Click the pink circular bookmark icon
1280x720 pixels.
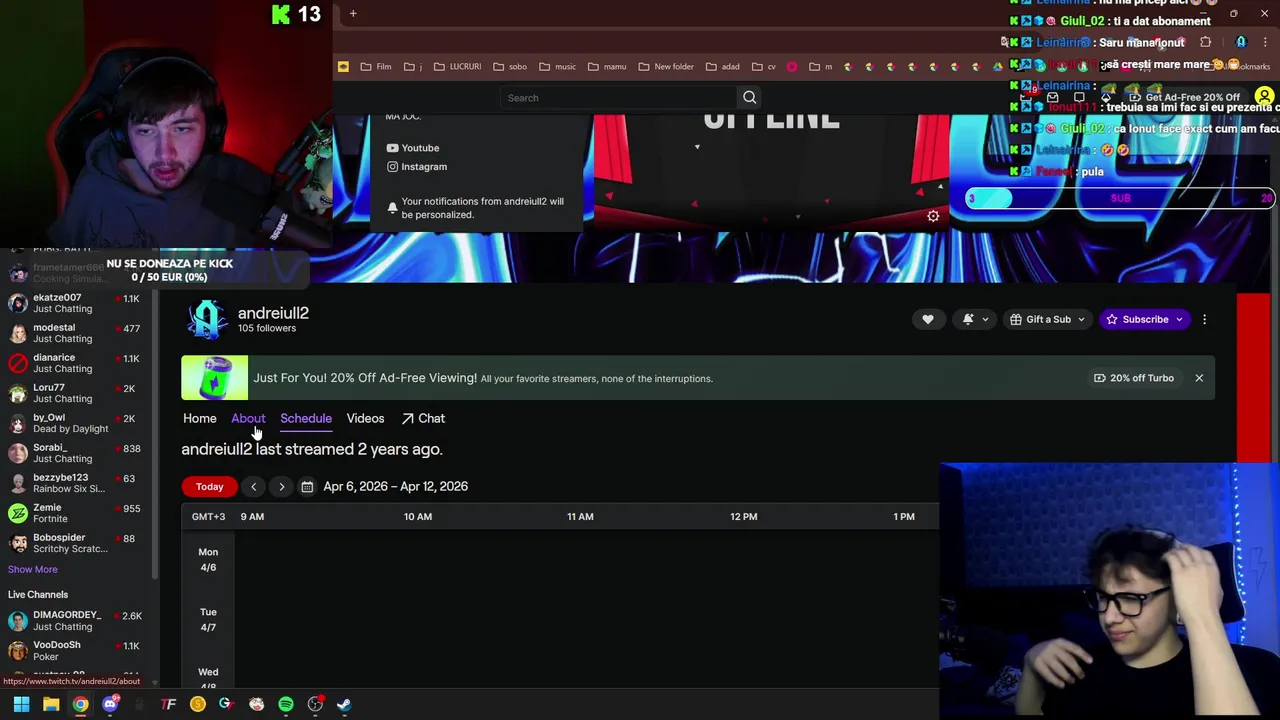pyautogui.click(x=792, y=66)
